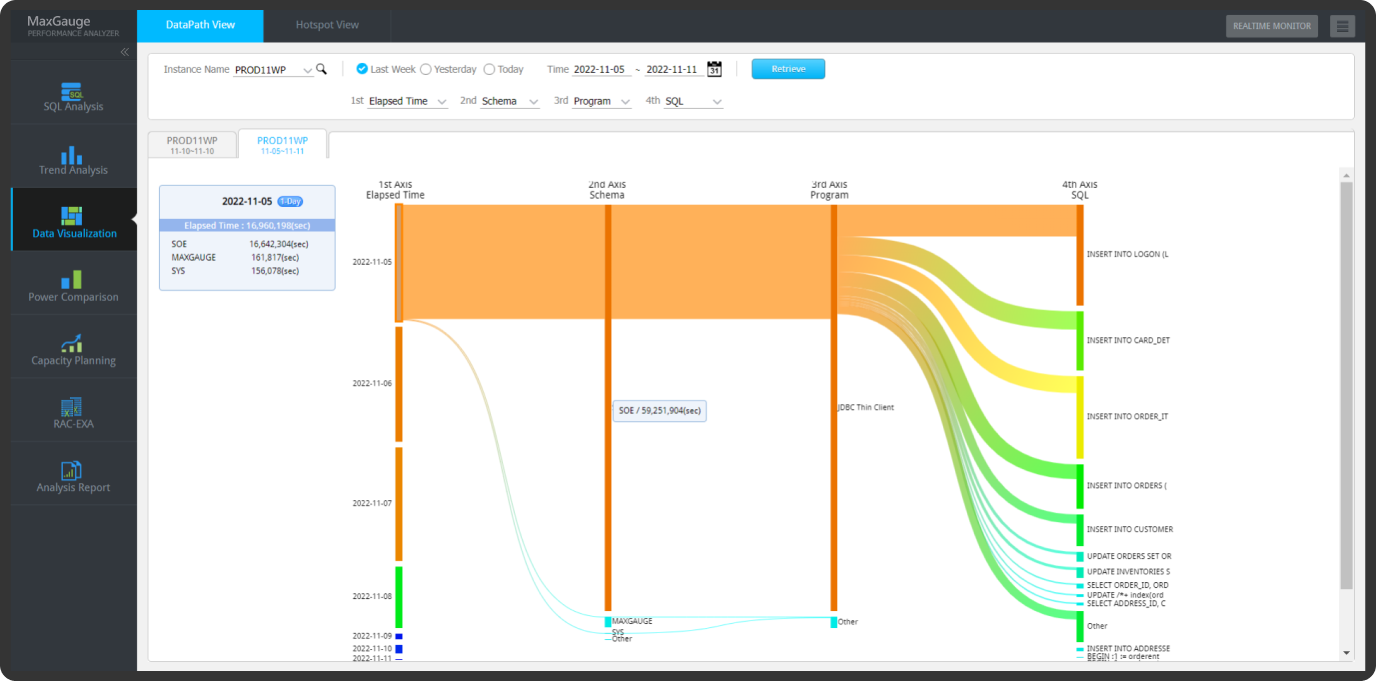
Task: Open the SQL Analysis sidebar icon
Action: [x=72, y=92]
